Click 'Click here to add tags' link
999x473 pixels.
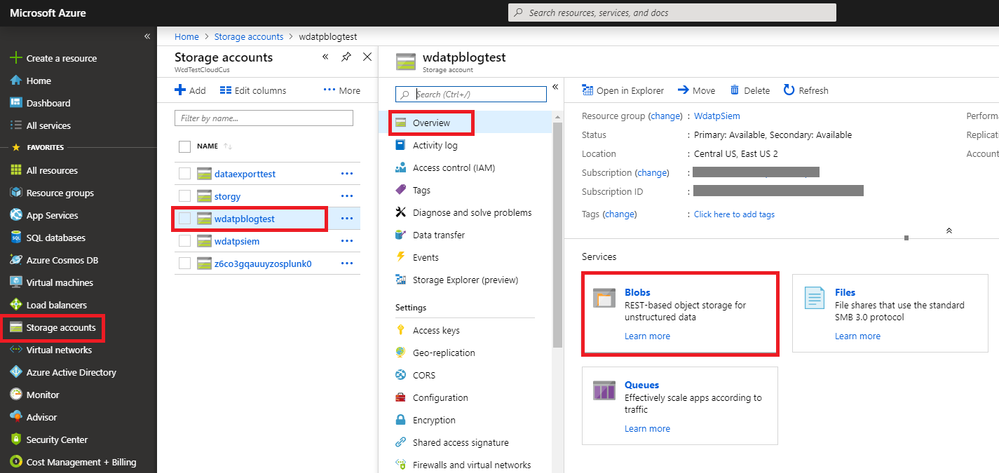(734, 214)
